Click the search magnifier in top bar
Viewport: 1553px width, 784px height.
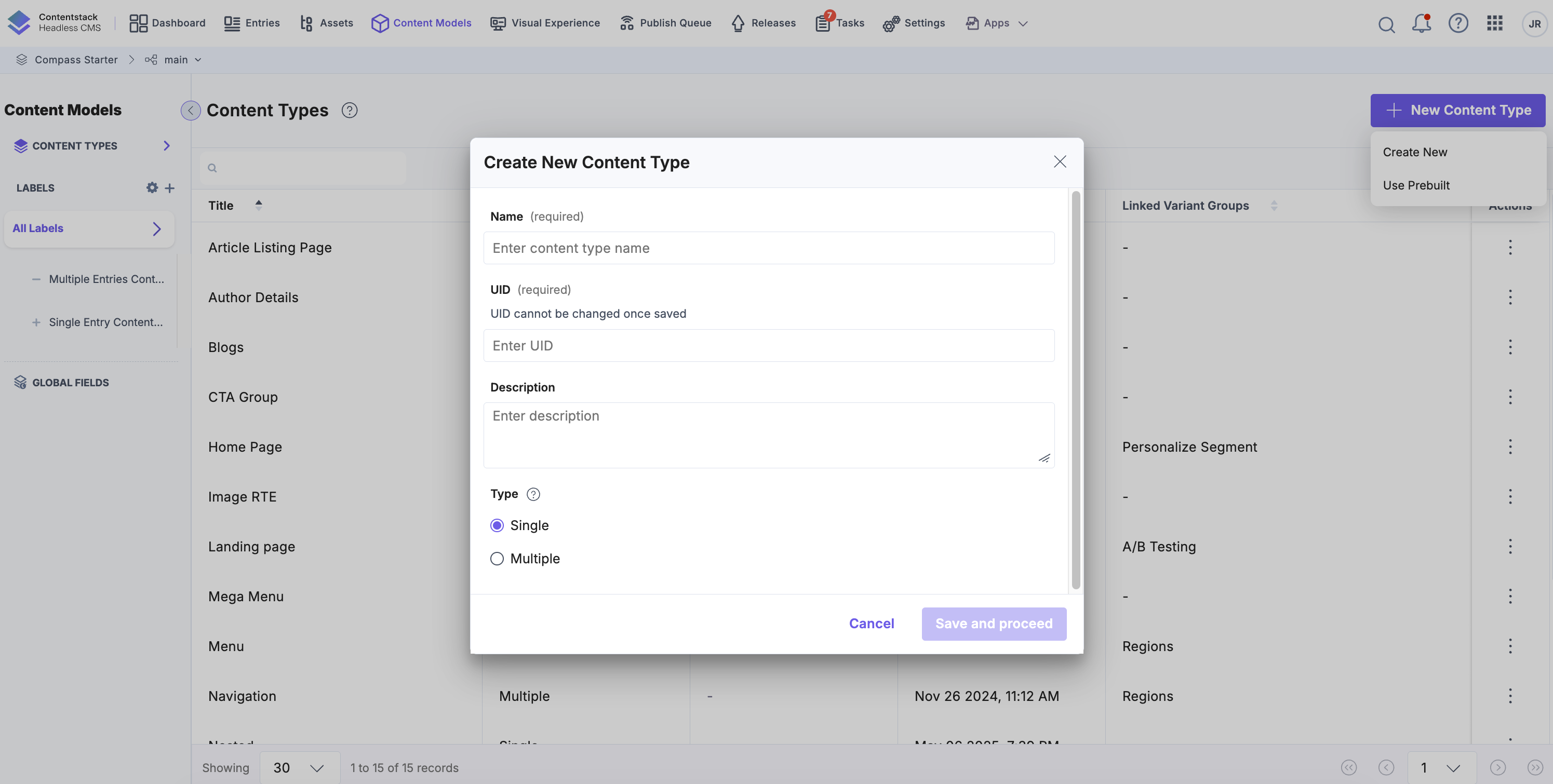click(1386, 24)
